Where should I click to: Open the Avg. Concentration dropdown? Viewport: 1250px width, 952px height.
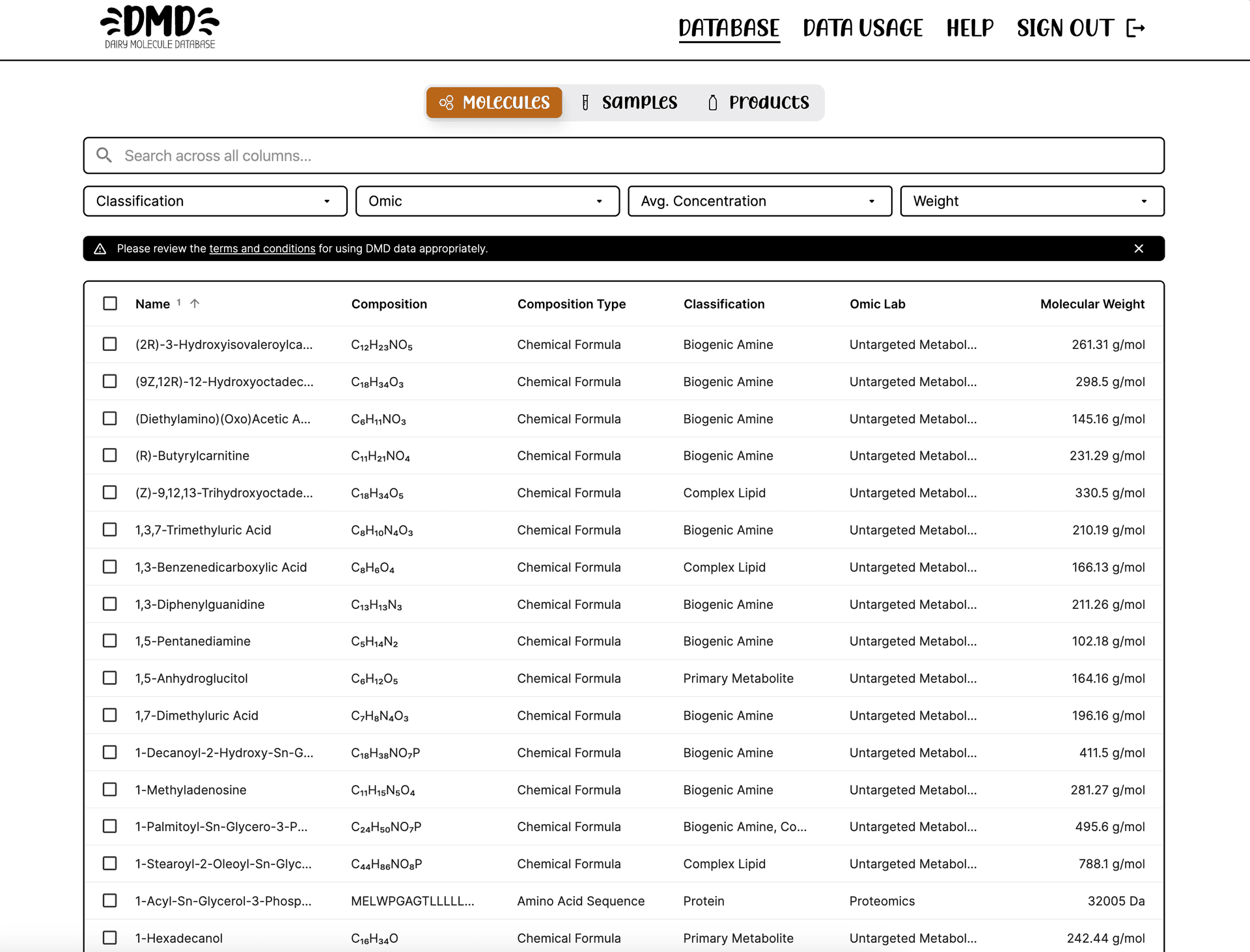(x=759, y=201)
